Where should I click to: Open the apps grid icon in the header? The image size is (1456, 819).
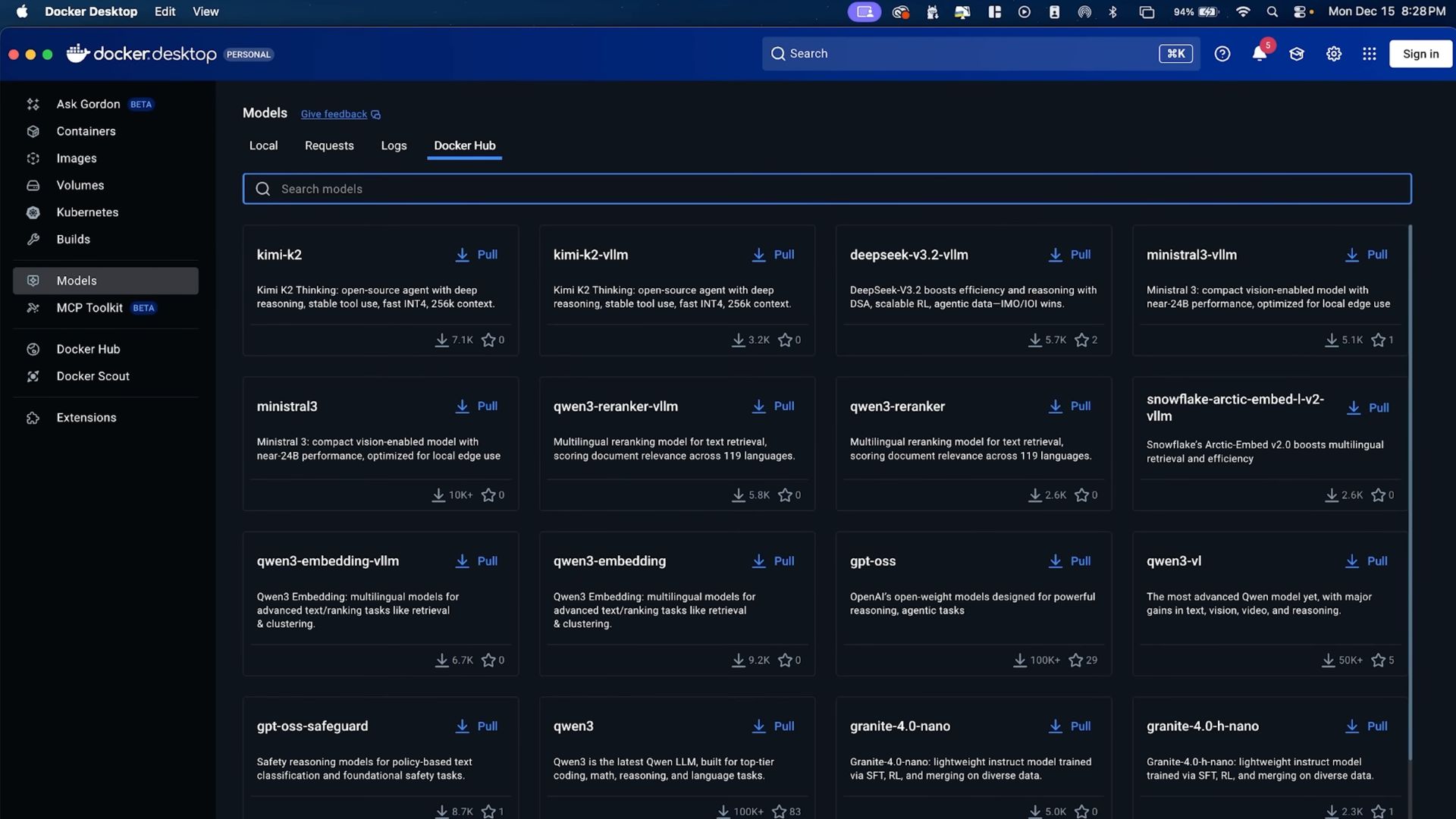coord(1370,54)
